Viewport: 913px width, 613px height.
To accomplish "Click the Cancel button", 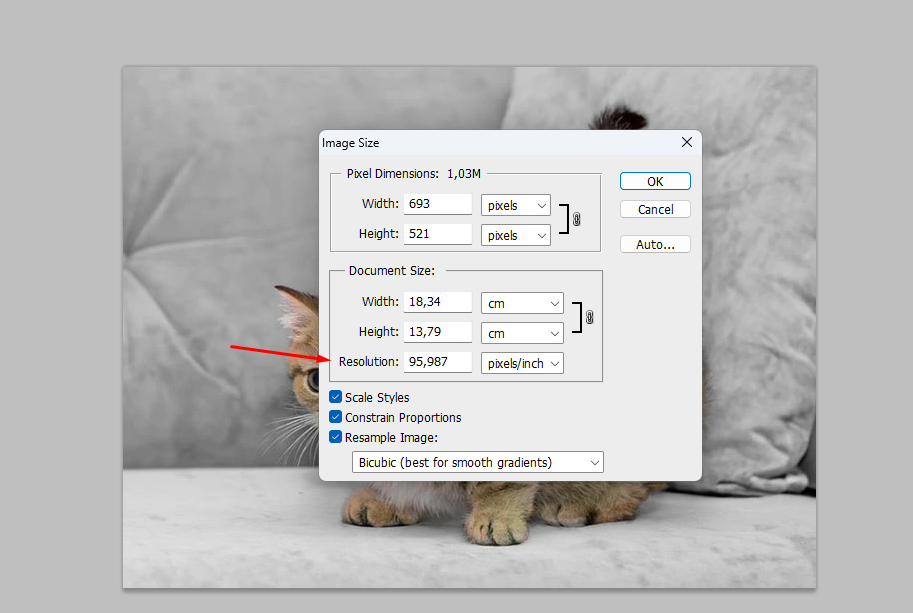I will tap(655, 210).
